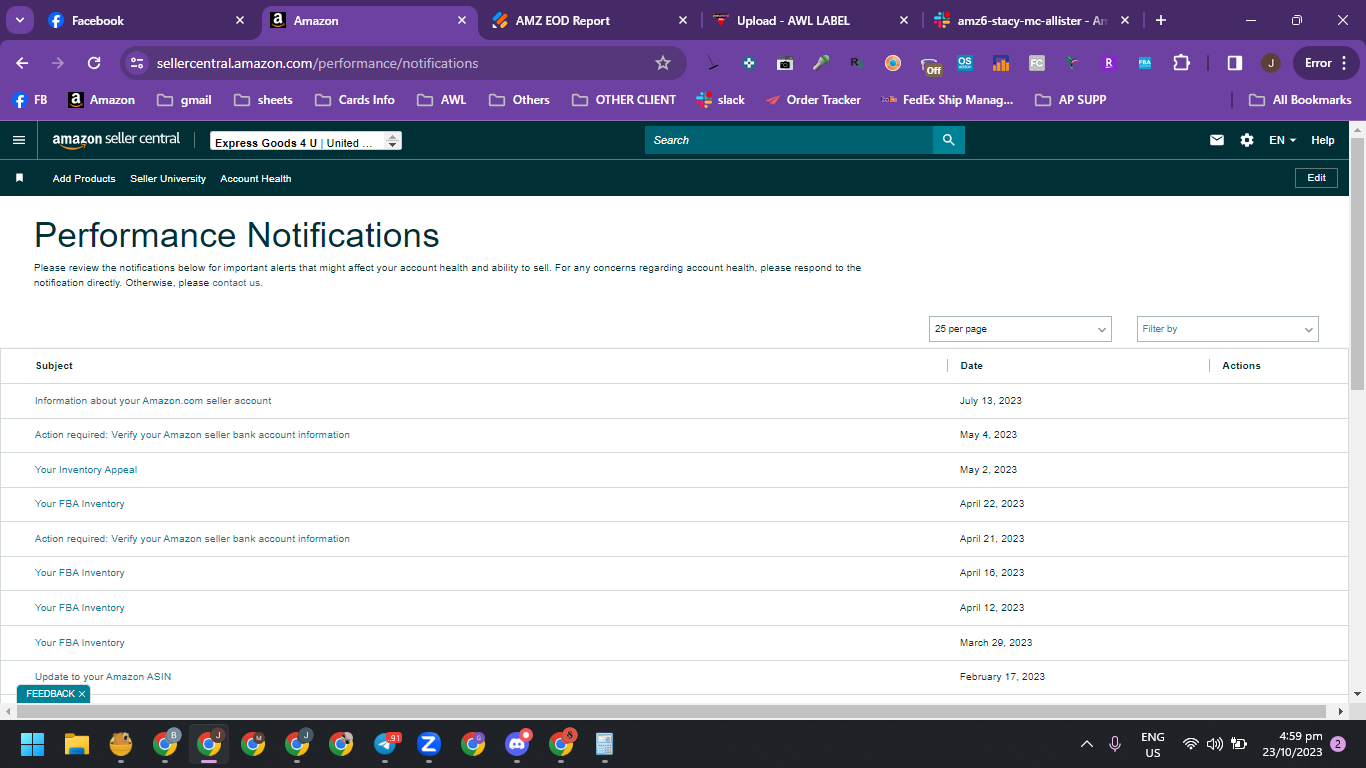Open the Chrome extensions puzzle icon

1181,63
